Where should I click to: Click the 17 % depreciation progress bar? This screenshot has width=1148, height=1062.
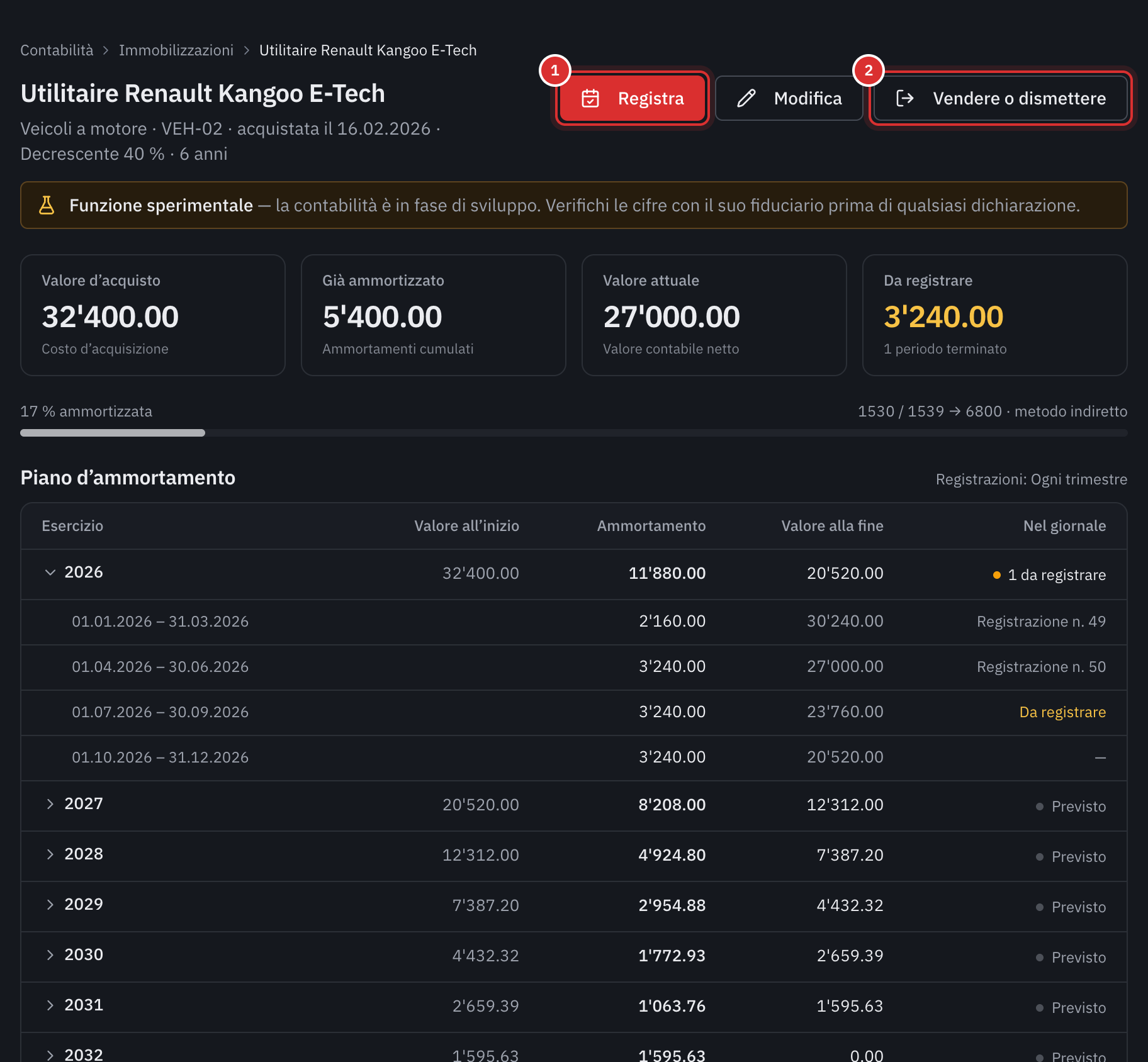pos(573,433)
